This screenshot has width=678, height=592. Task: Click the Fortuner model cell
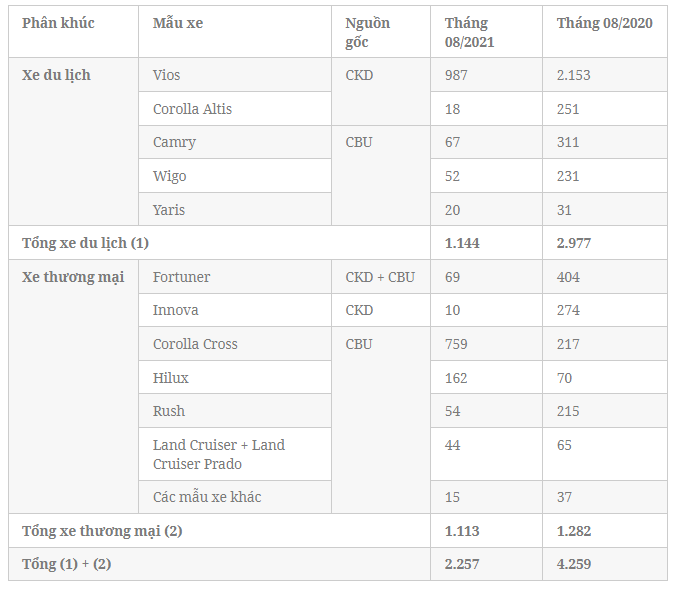tap(181, 277)
